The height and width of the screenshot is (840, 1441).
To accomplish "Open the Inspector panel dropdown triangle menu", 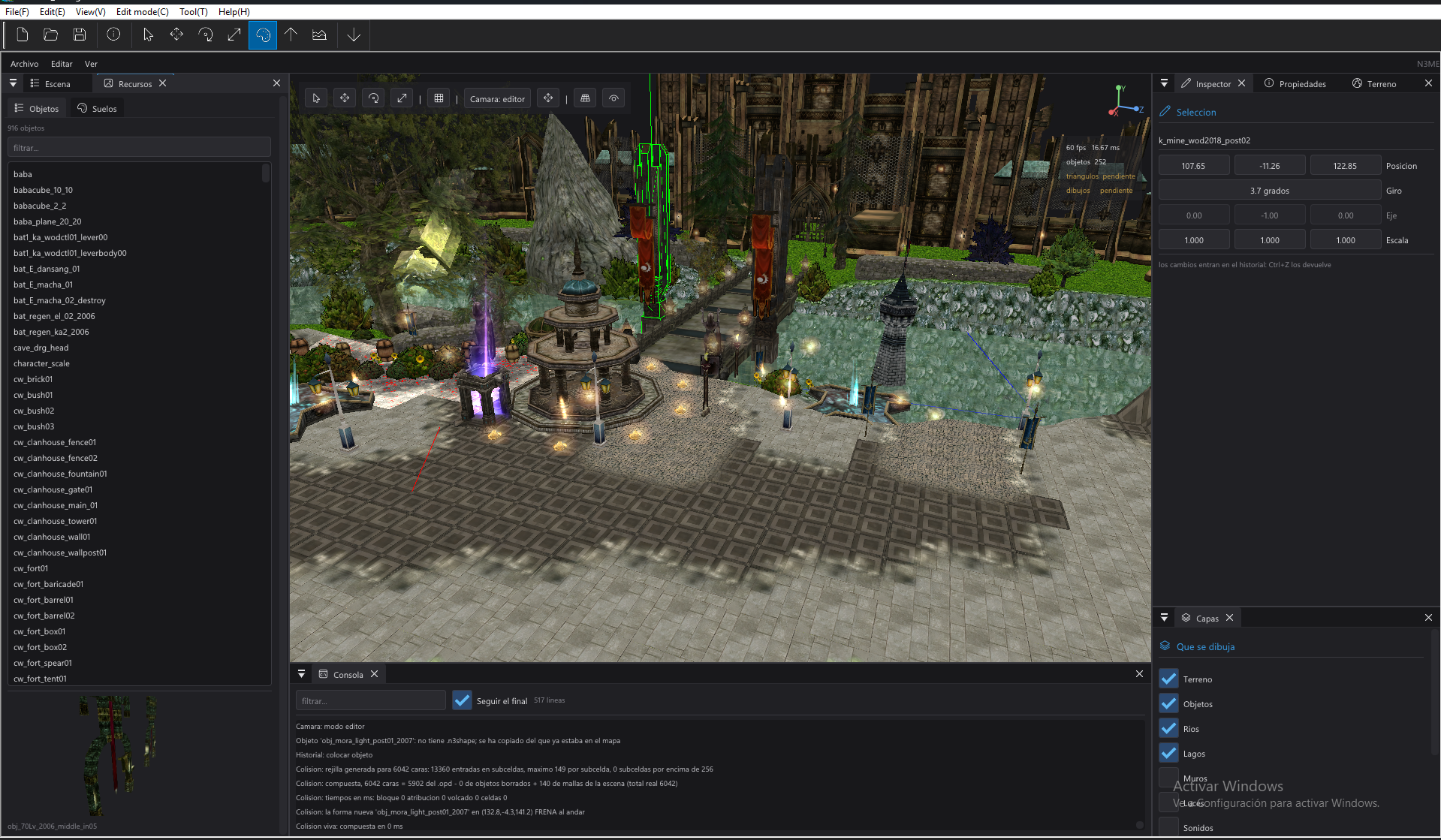I will tap(1164, 83).
